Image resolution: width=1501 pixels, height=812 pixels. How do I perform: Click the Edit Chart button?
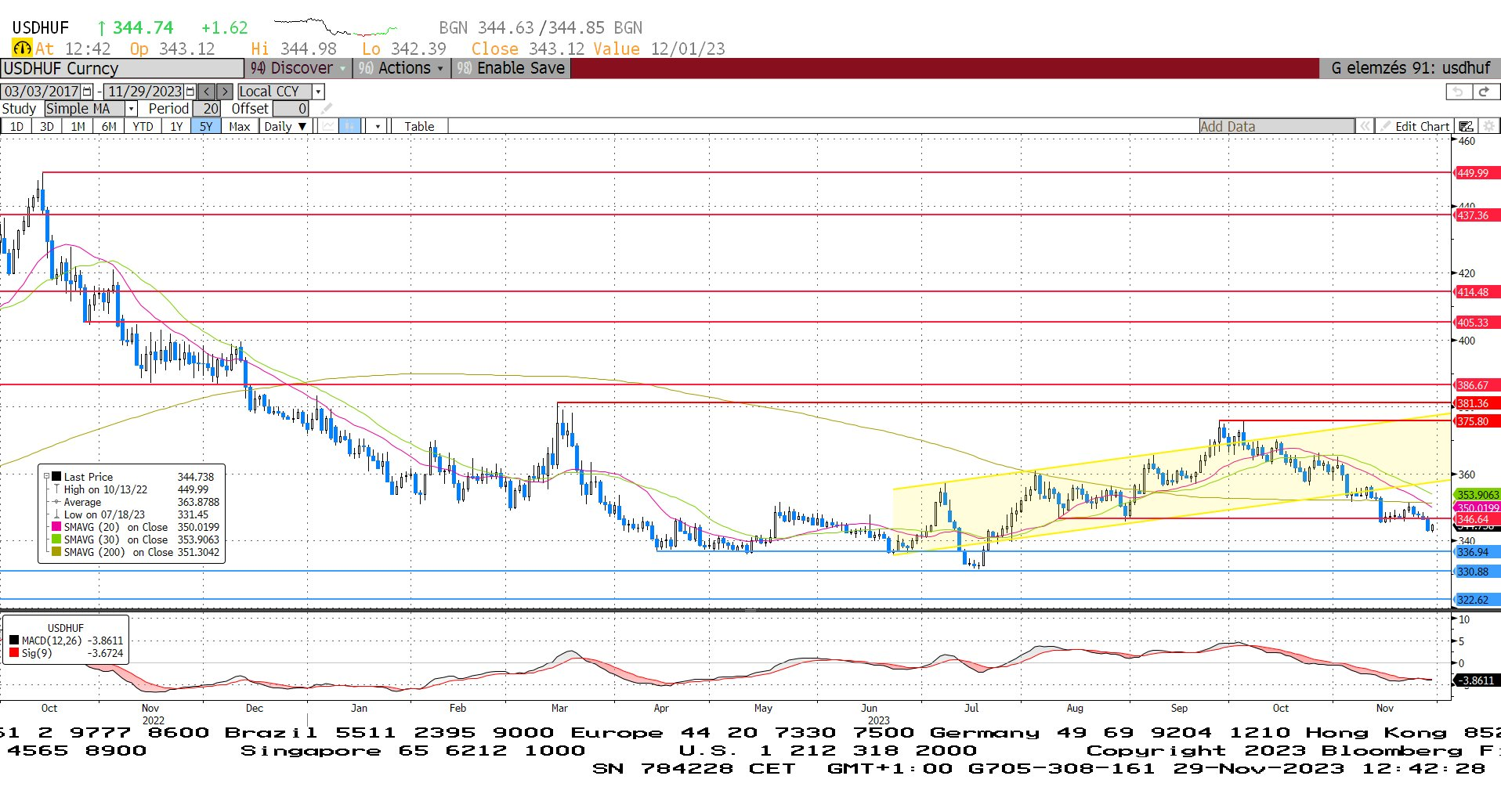[1416, 126]
